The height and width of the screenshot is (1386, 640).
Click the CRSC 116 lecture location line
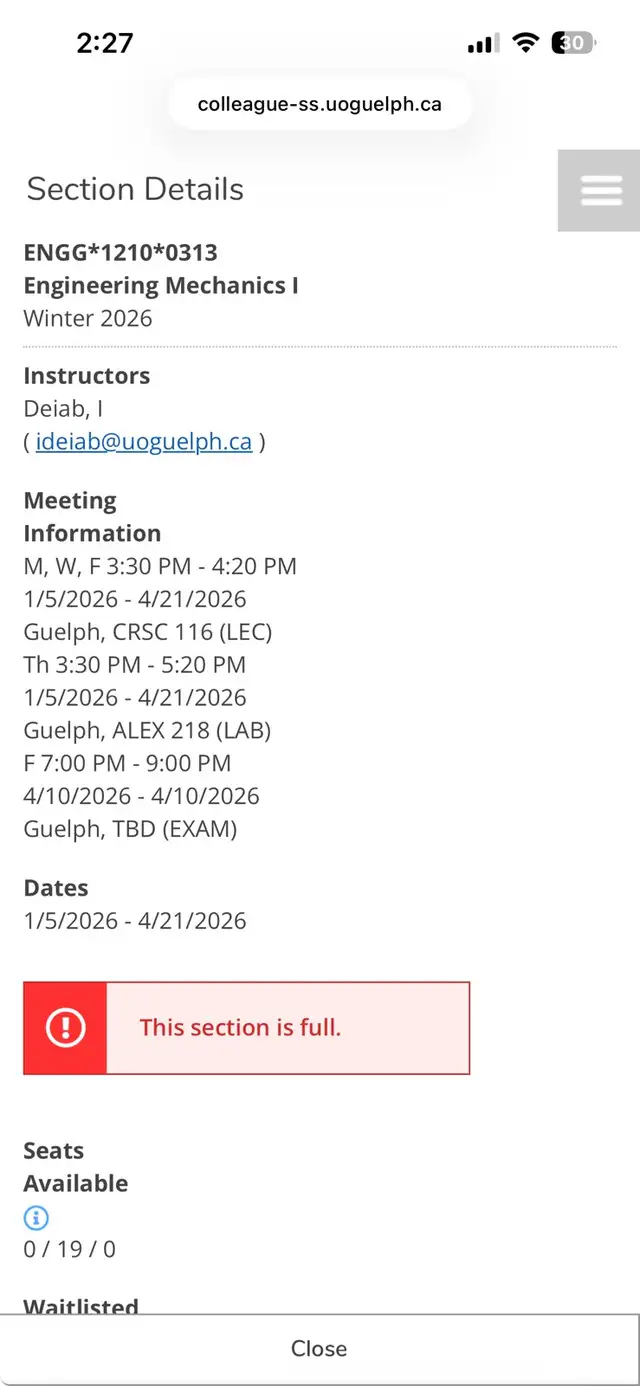tap(147, 632)
